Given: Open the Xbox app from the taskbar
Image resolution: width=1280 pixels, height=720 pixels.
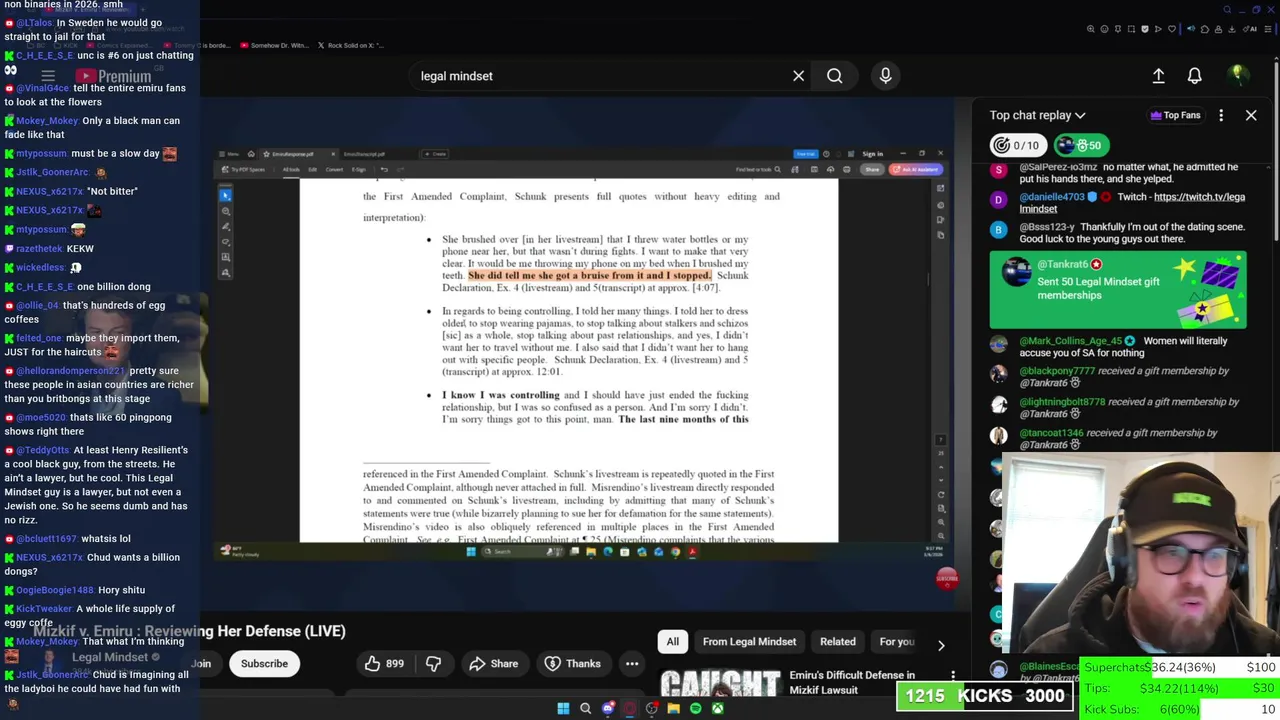Looking at the screenshot, I should (717, 709).
